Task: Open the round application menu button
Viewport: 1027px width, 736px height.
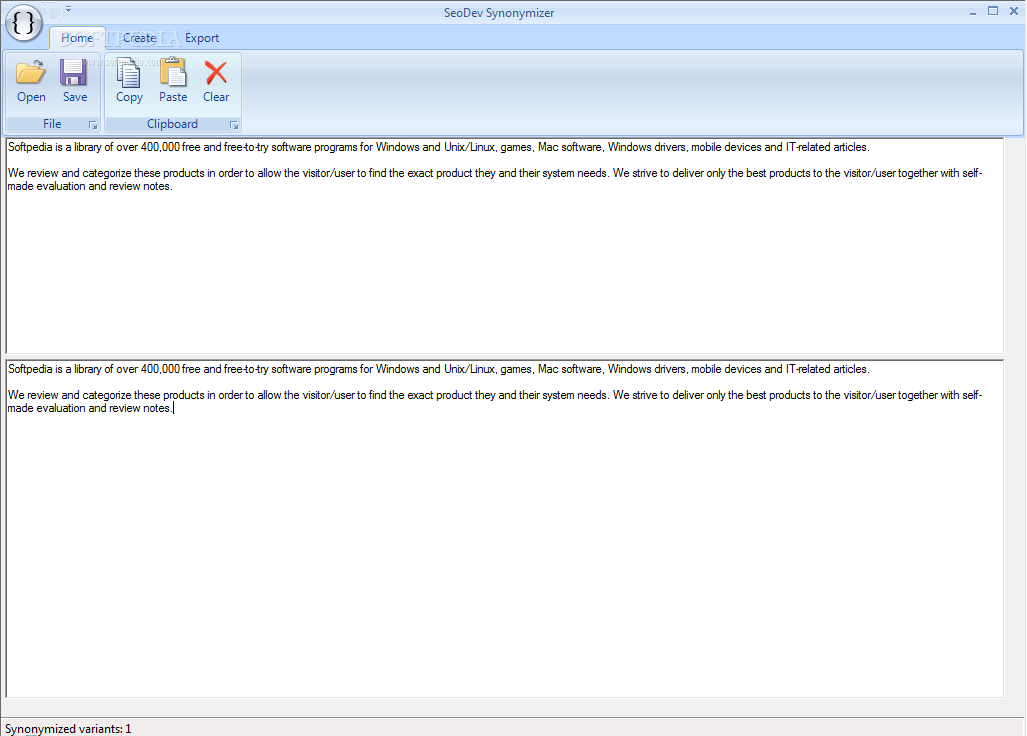Action: [x=24, y=22]
